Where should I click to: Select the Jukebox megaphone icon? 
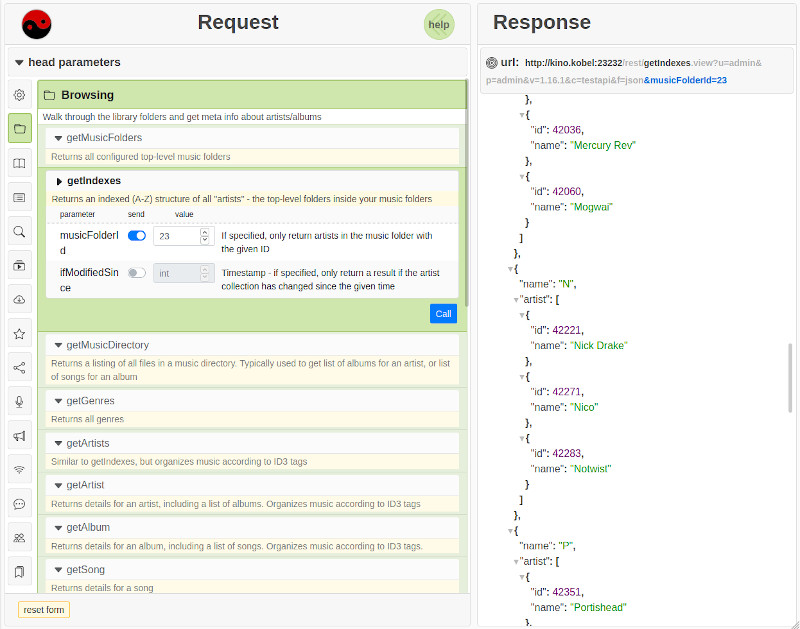18,435
